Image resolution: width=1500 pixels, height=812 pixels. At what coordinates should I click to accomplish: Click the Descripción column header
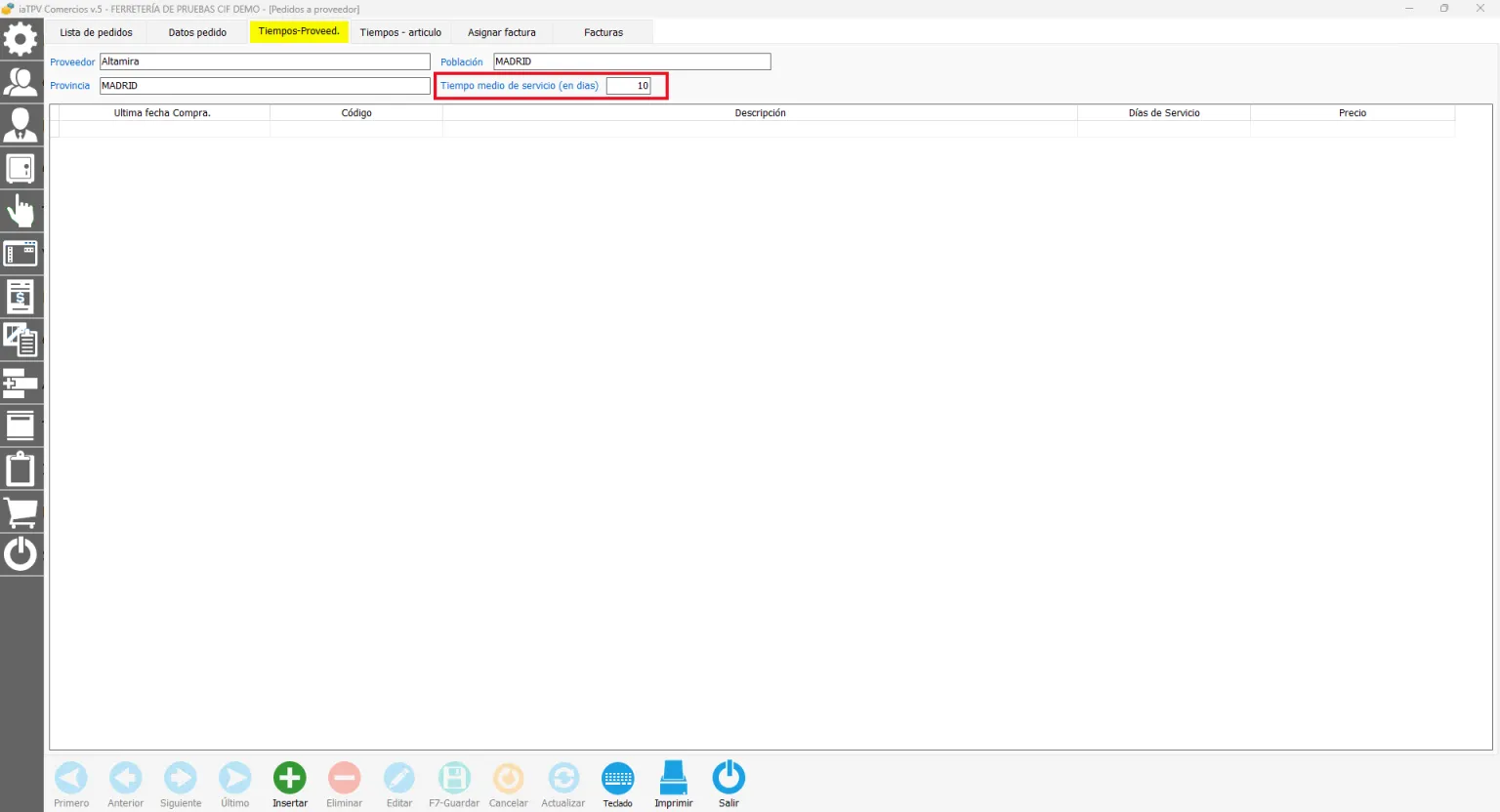click(761, 113)
